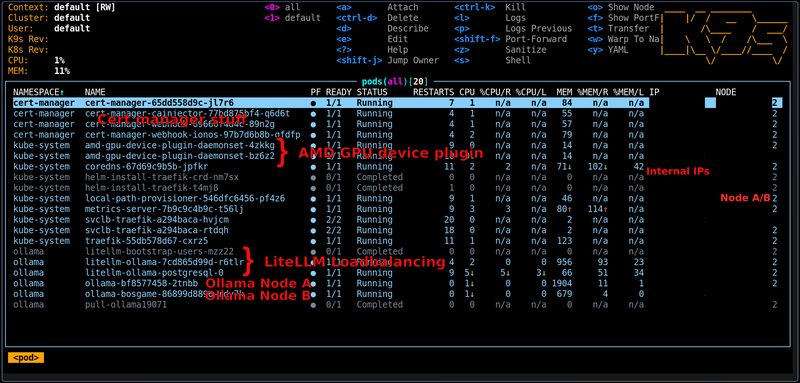Click the <d> Describe command hint
This screenshot has width=800, height=383.
[382, 29]
